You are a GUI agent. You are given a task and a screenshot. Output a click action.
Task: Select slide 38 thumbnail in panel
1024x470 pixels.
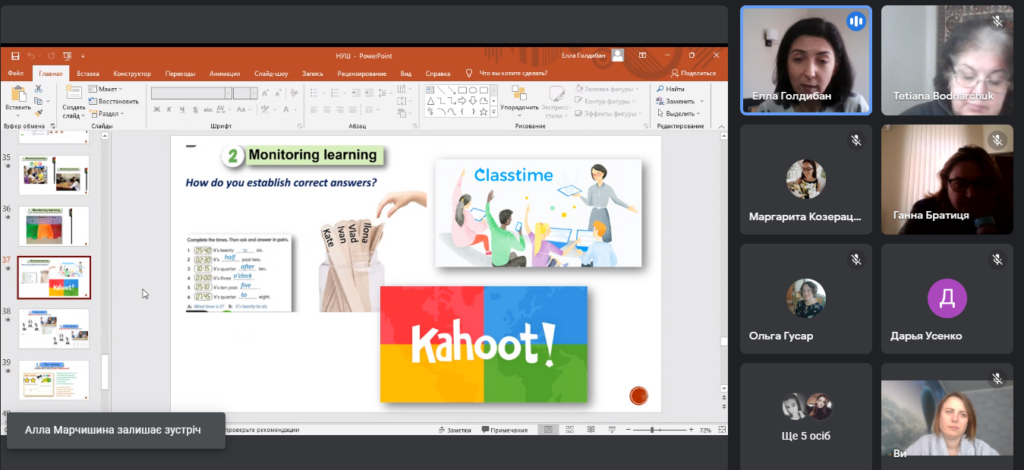click(54, 328)
